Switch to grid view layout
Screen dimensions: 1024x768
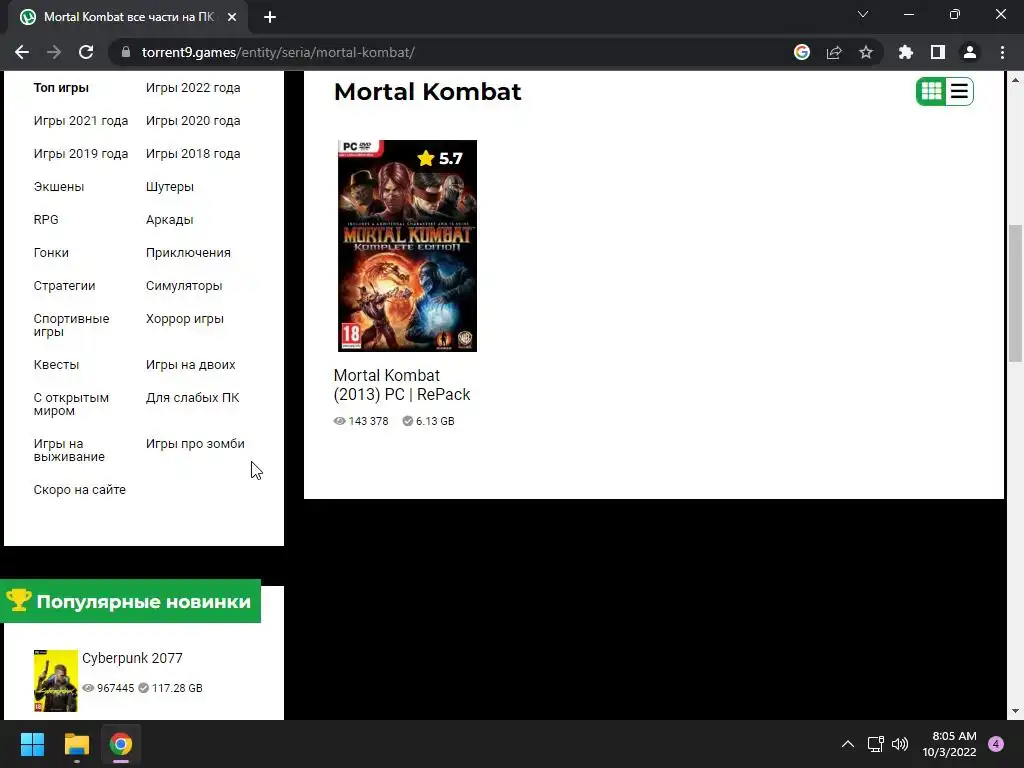coord(931,91)
